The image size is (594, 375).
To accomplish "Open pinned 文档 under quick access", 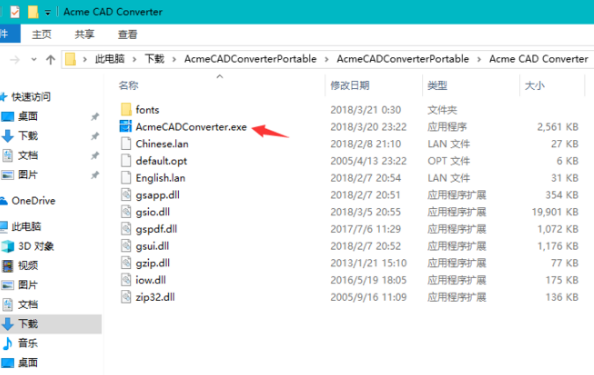I will (x=28, y=155).
